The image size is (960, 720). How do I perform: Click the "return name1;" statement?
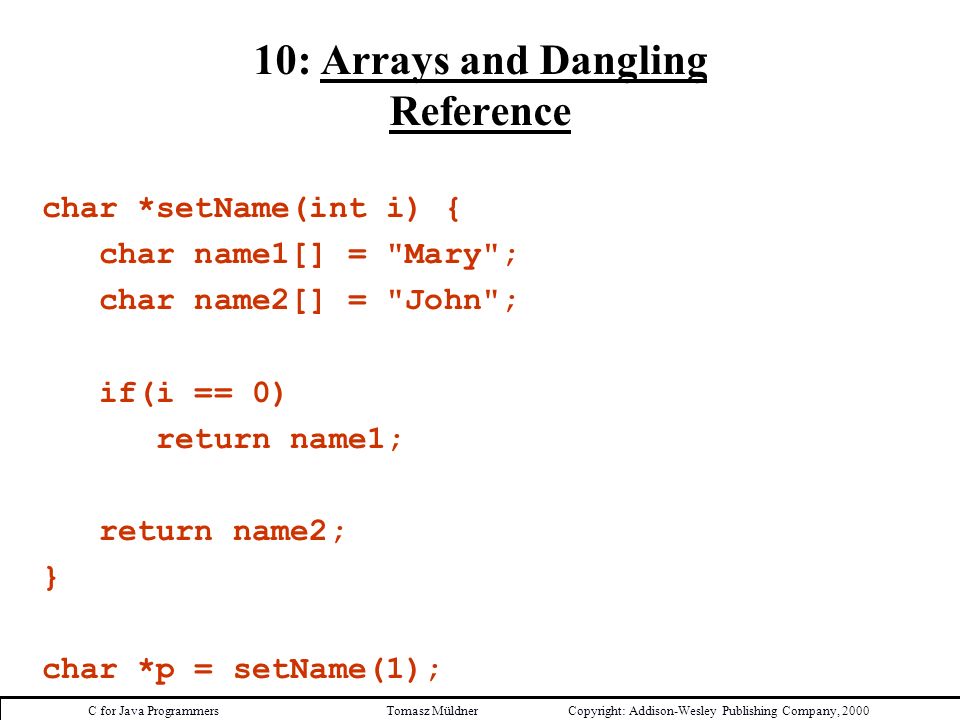click(279, 439)
